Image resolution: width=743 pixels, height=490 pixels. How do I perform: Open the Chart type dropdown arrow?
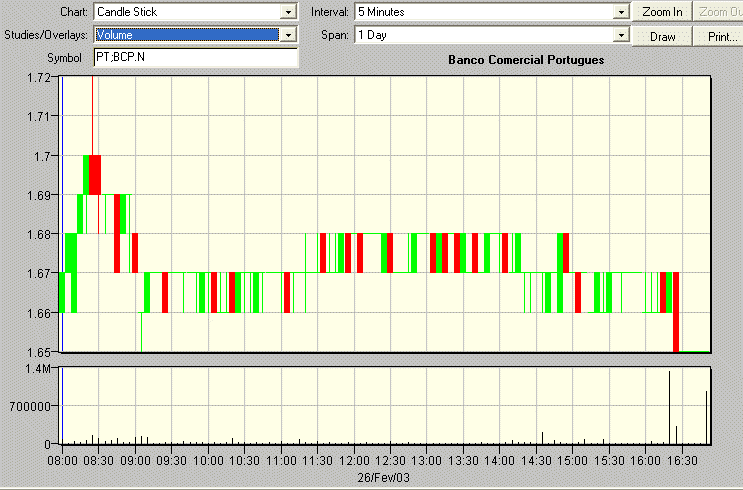pyautogui.click(x=288, y=12)
